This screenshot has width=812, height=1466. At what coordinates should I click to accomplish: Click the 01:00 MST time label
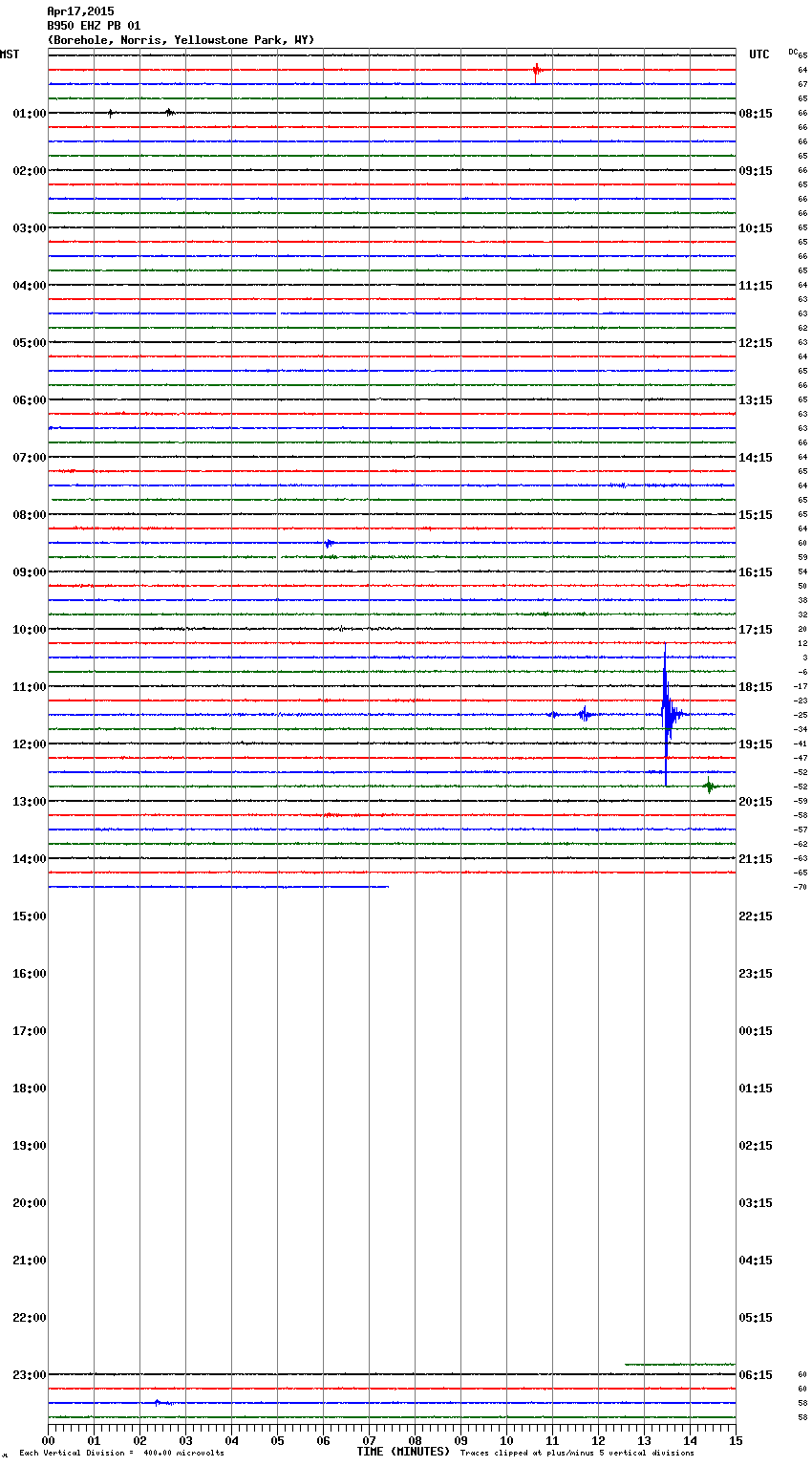[x=30, y=114]
